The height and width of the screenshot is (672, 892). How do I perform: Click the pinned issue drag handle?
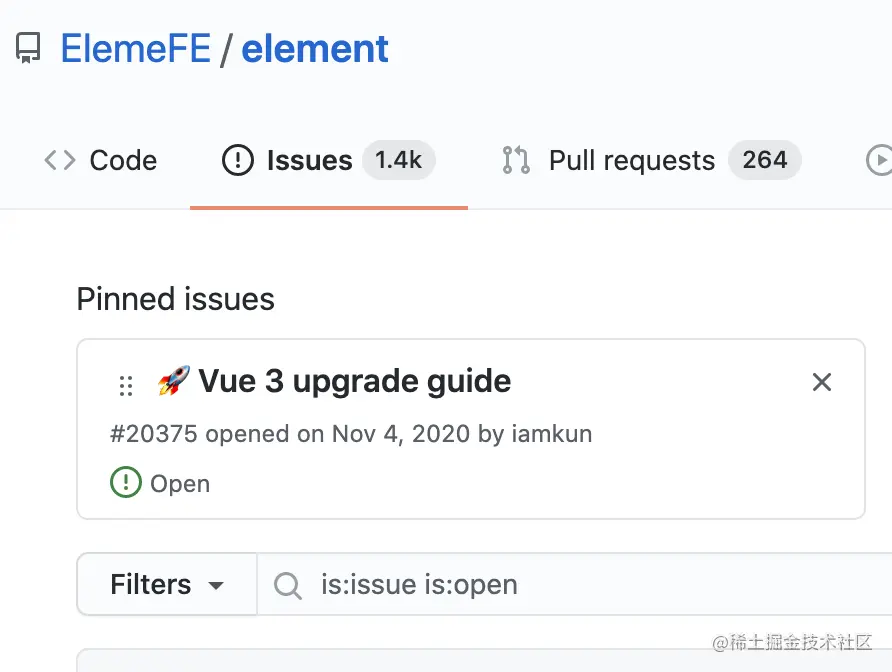(x=126, y=385)
